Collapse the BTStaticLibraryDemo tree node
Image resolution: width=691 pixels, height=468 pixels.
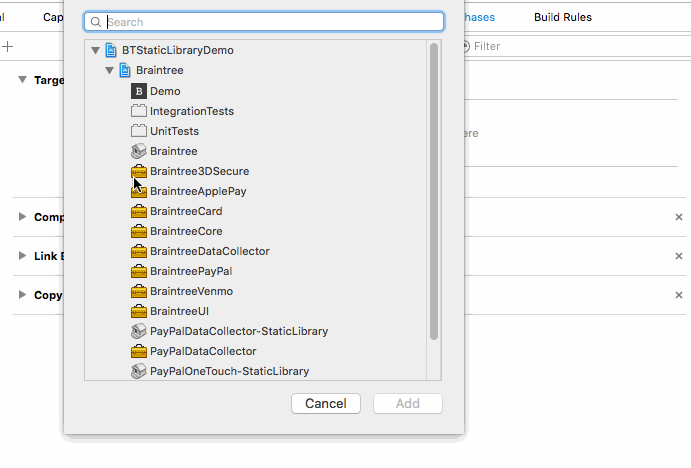[x=95, y=50]
